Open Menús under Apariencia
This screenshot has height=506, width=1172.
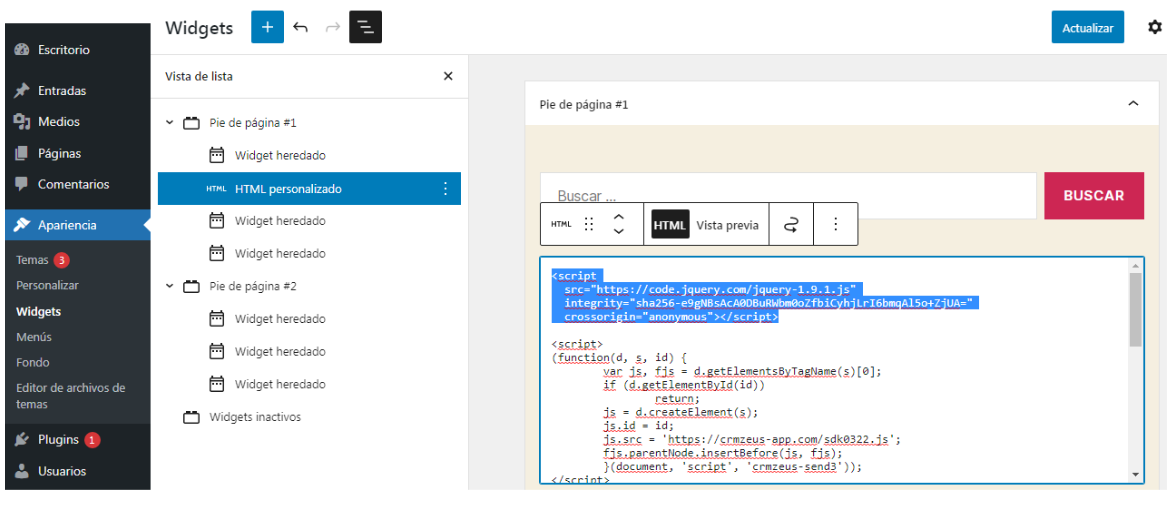pos(34,337)
